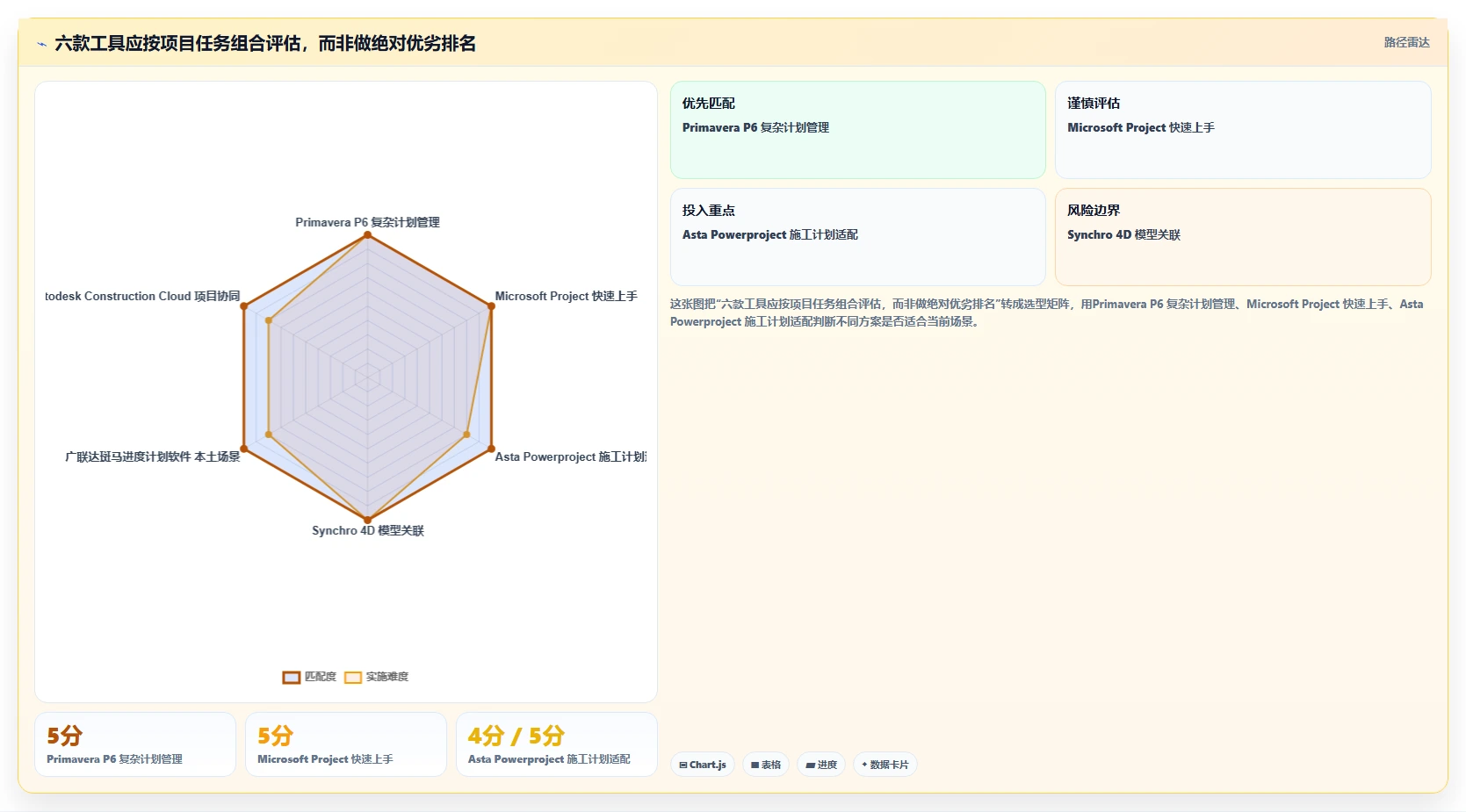1466x812 pixels.
Task: Toggle the 实施难度 legend swatch
Action: [x=353, y=677]
